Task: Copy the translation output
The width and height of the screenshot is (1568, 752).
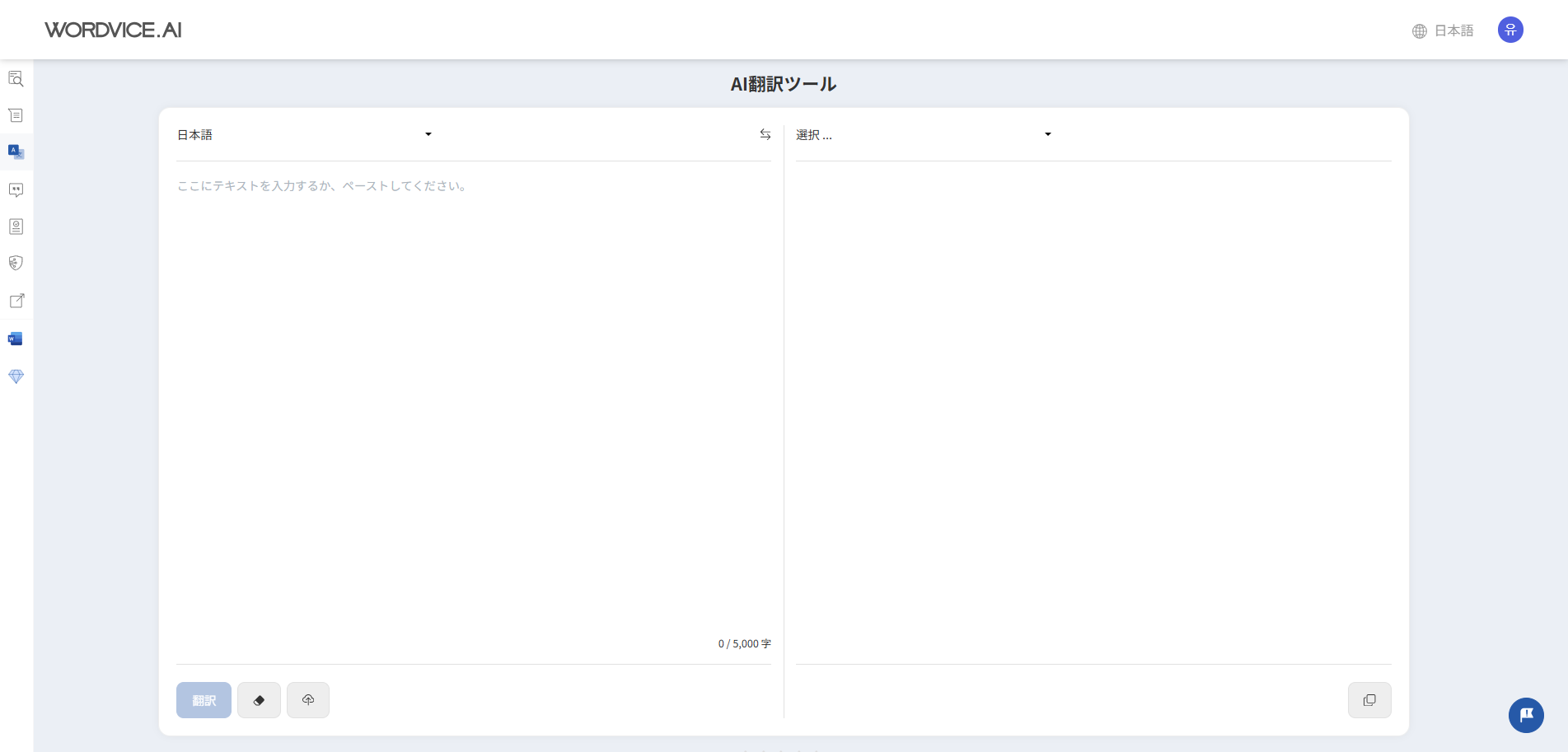Action: click(x=1369, y=699)
